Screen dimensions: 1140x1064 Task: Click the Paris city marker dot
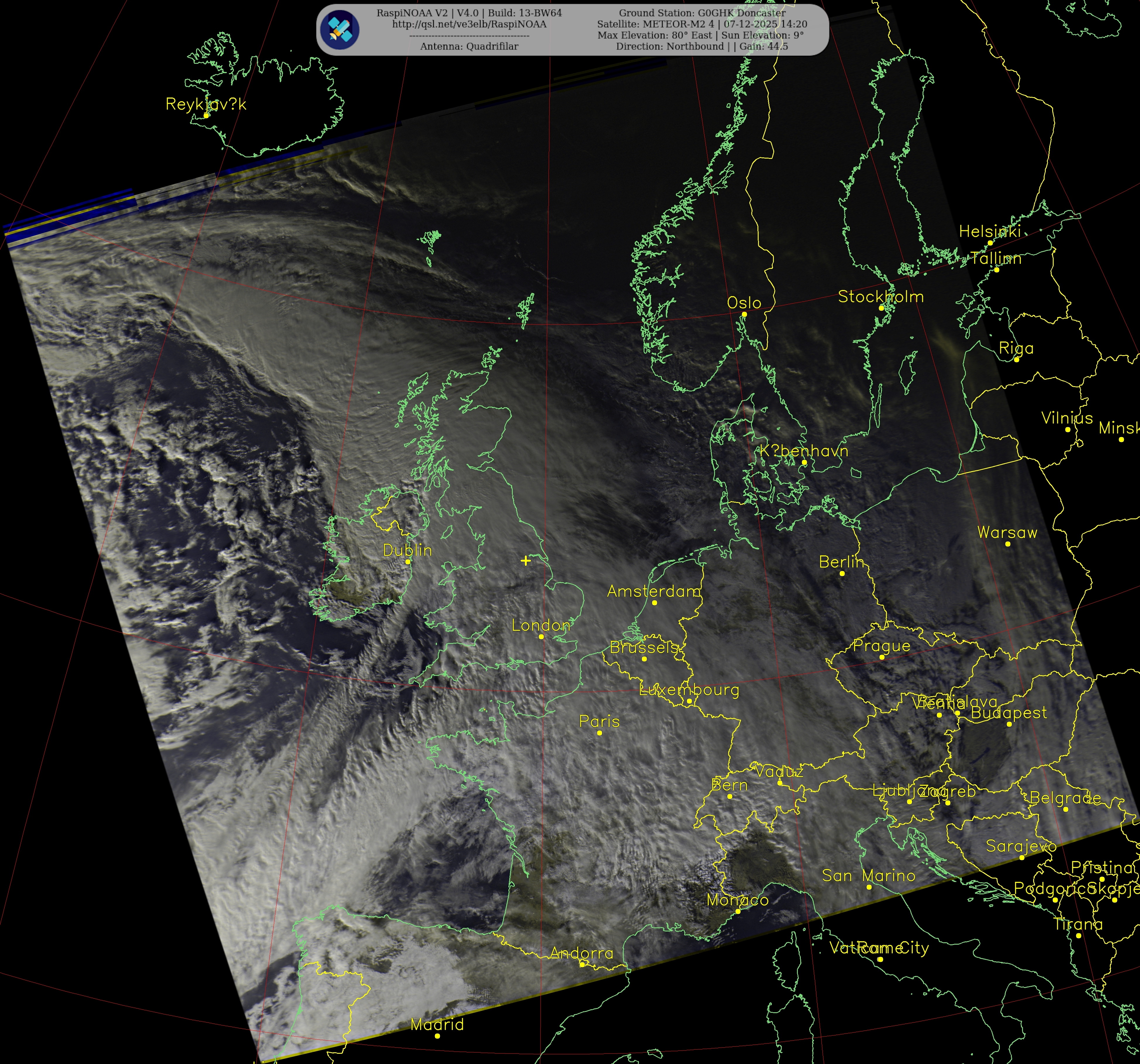(x=600, y=733)
